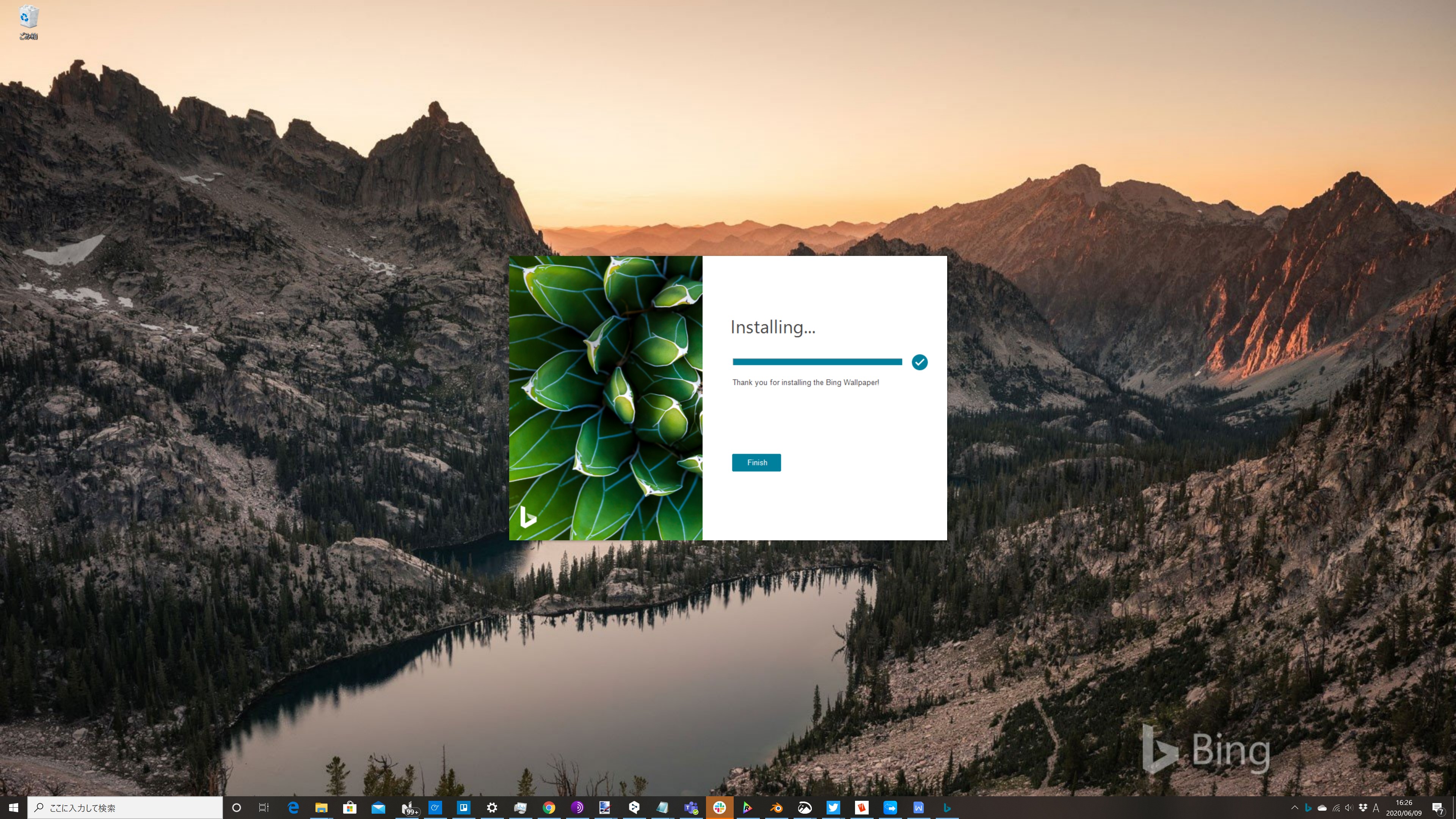Click the Bing icon in system tray
Viewport: 1456px width, 819px height.
[1308, 808]
